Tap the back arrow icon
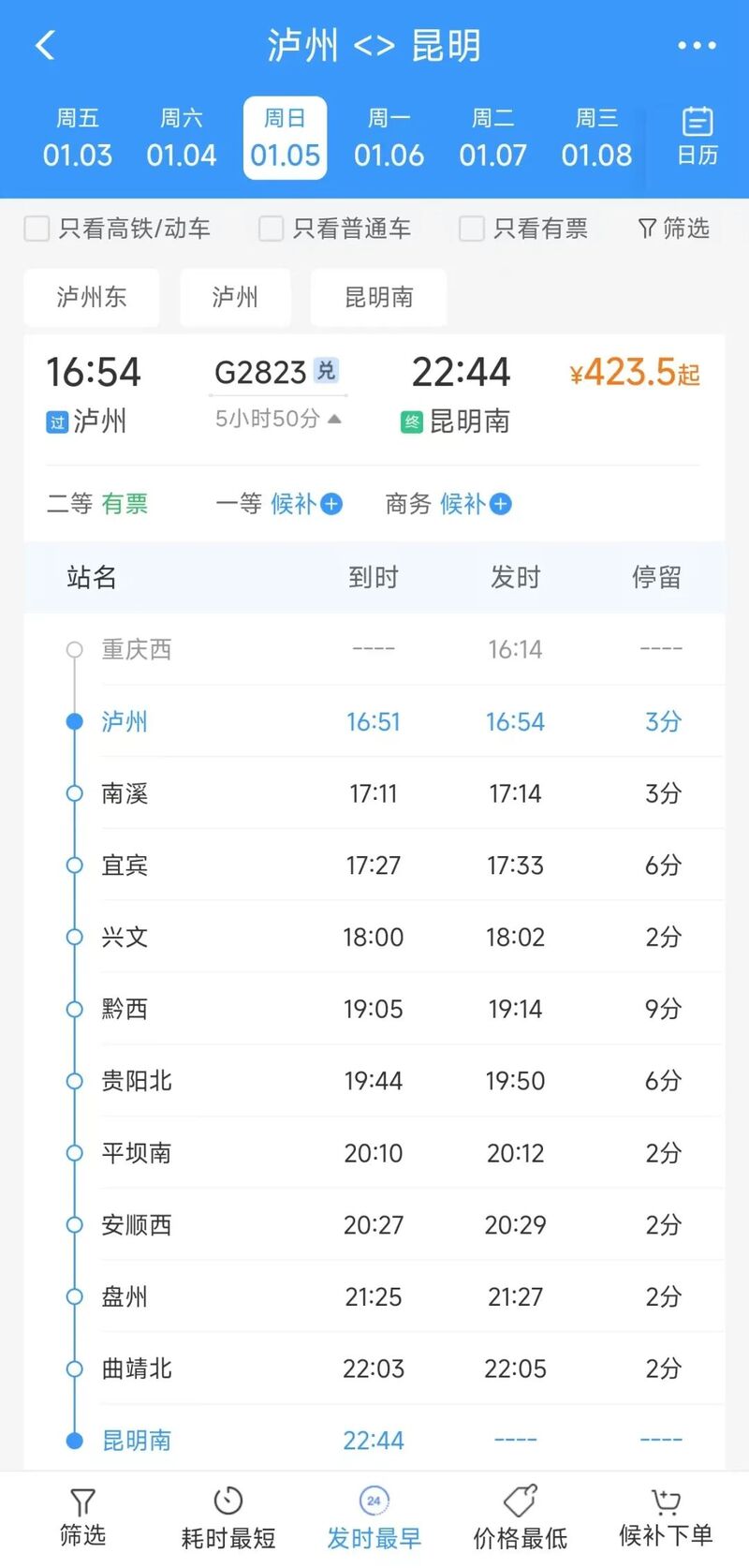 point(45,45)
